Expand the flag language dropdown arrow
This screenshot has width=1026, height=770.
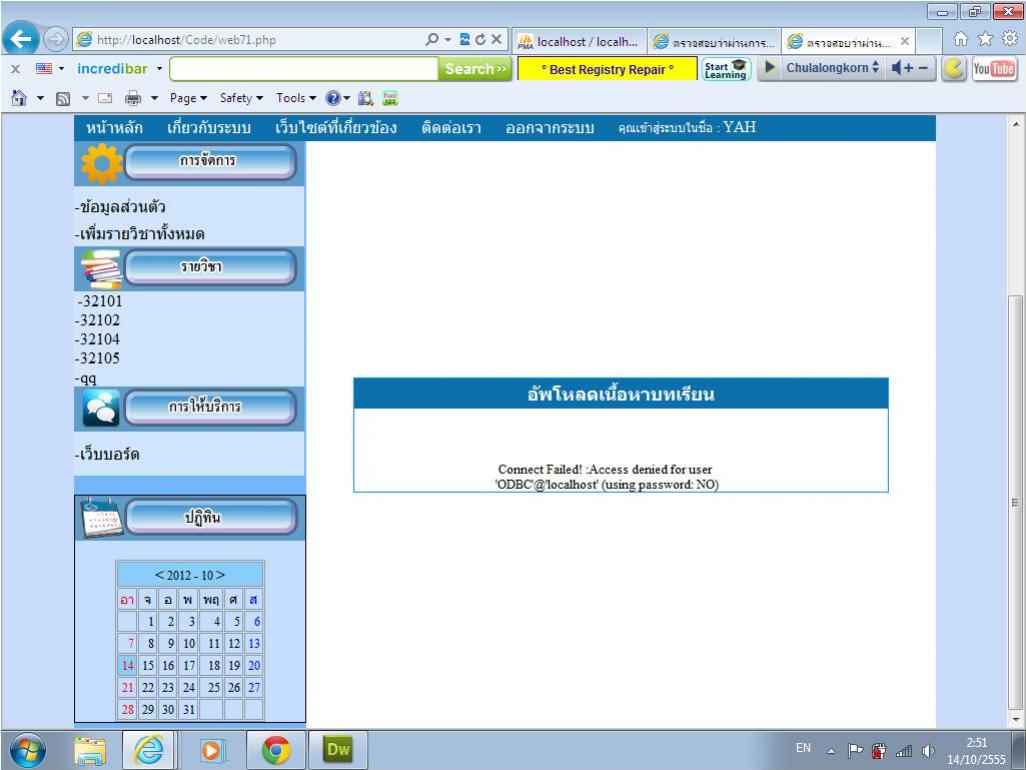pos(62,69)
